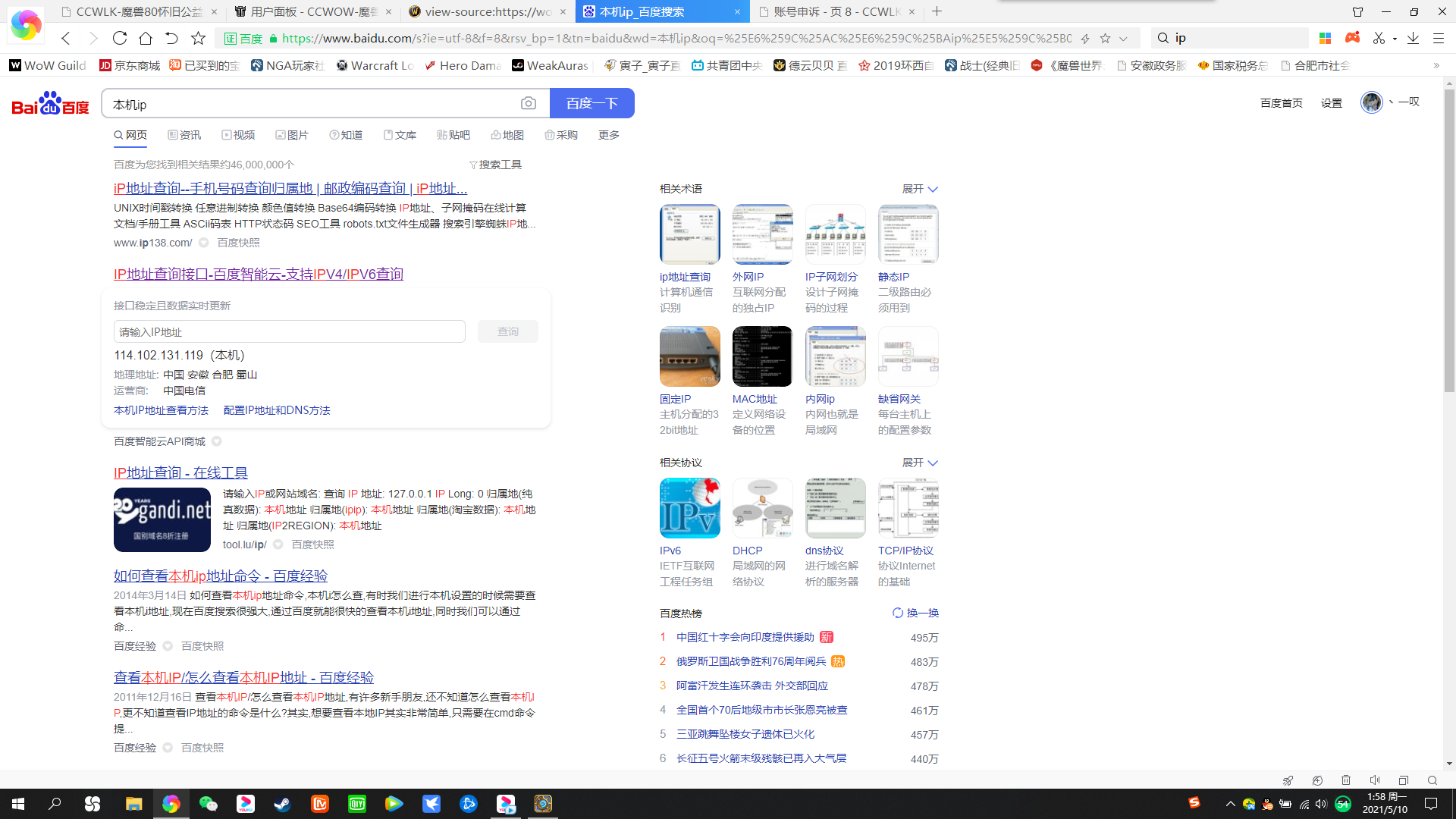Select the scissors screenshot tool in browser toolbar
The height and width of the screenshot is (819, 1456).
(1380, 38)
